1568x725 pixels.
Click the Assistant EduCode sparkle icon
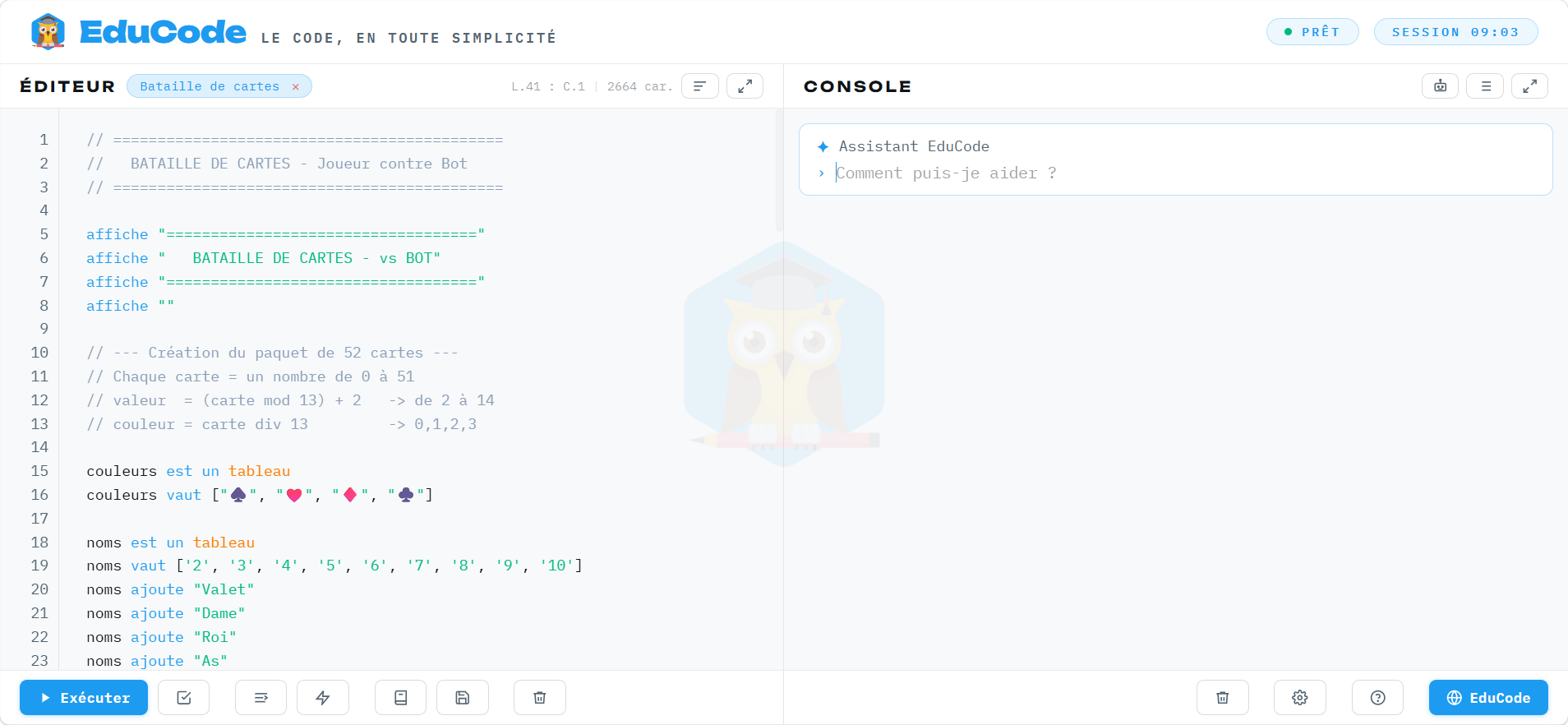click(x=823, y=147)
